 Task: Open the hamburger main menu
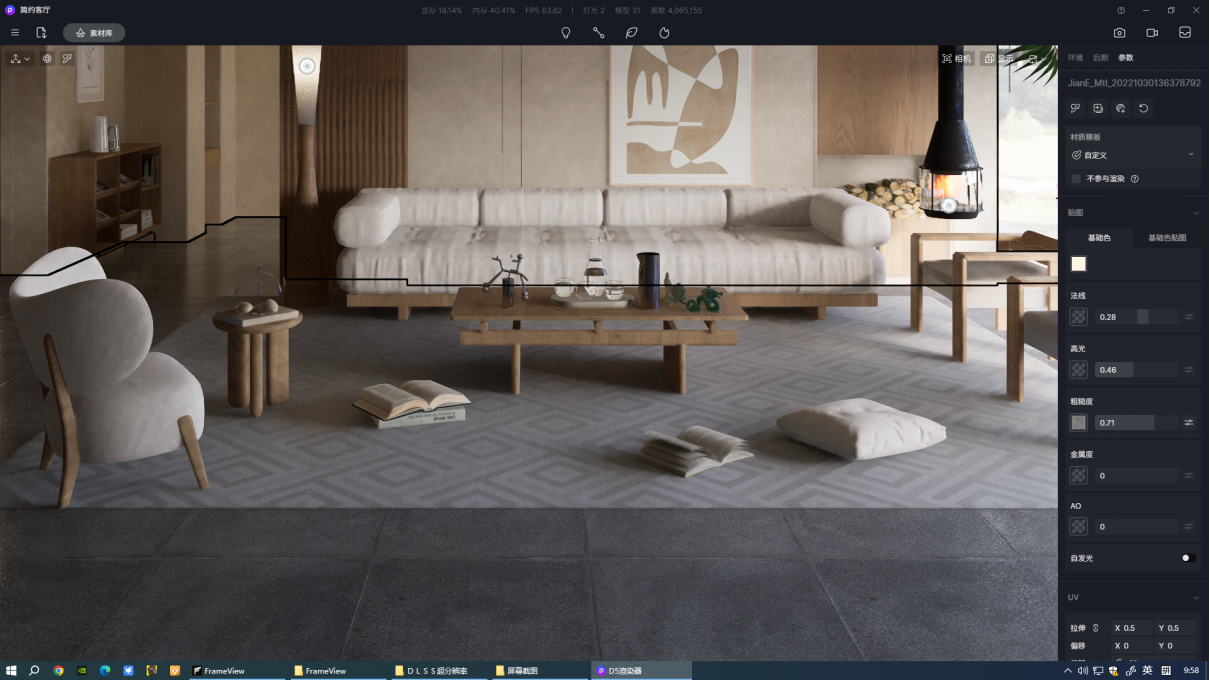click(x=15, y=33)
